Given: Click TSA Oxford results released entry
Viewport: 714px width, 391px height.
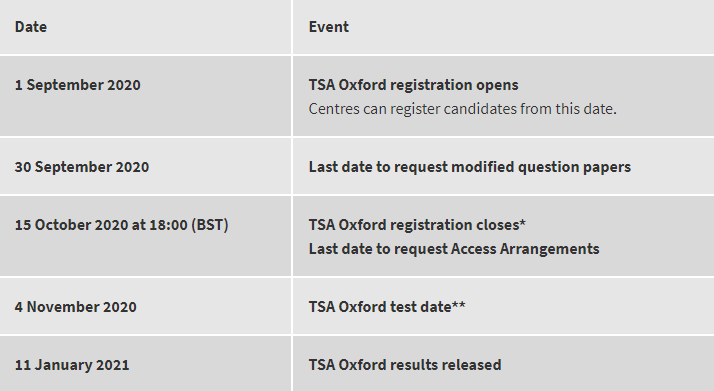Looking at the screenshot, I should pos(405,365).
